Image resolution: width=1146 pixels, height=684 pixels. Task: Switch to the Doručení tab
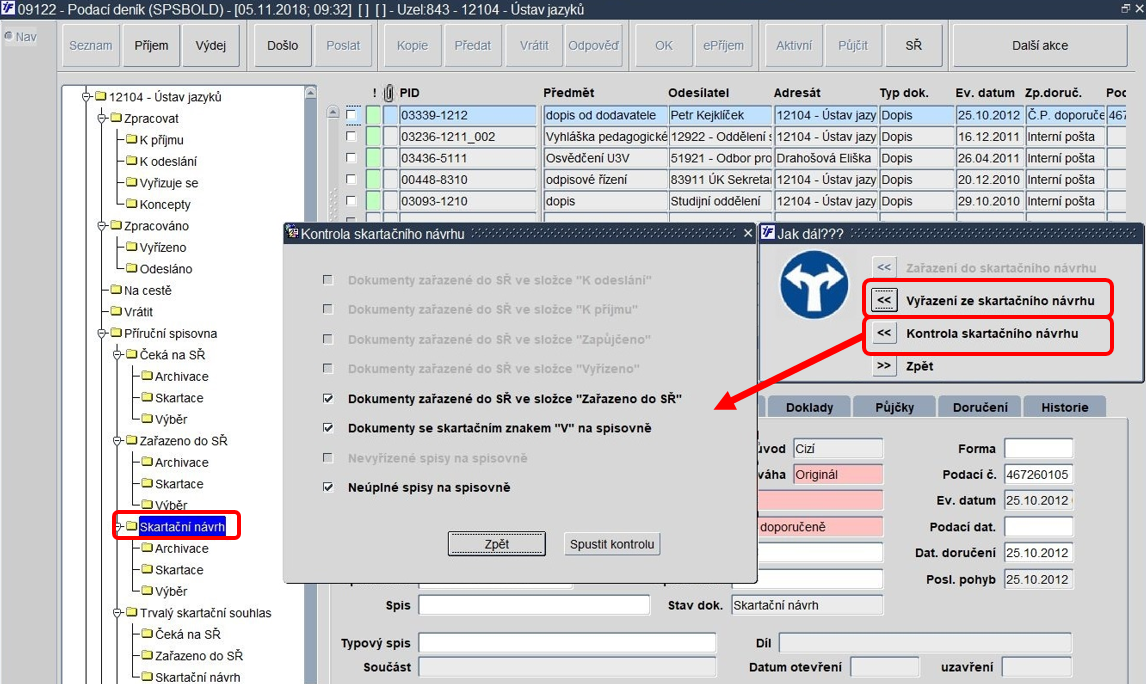coord(979,407)
